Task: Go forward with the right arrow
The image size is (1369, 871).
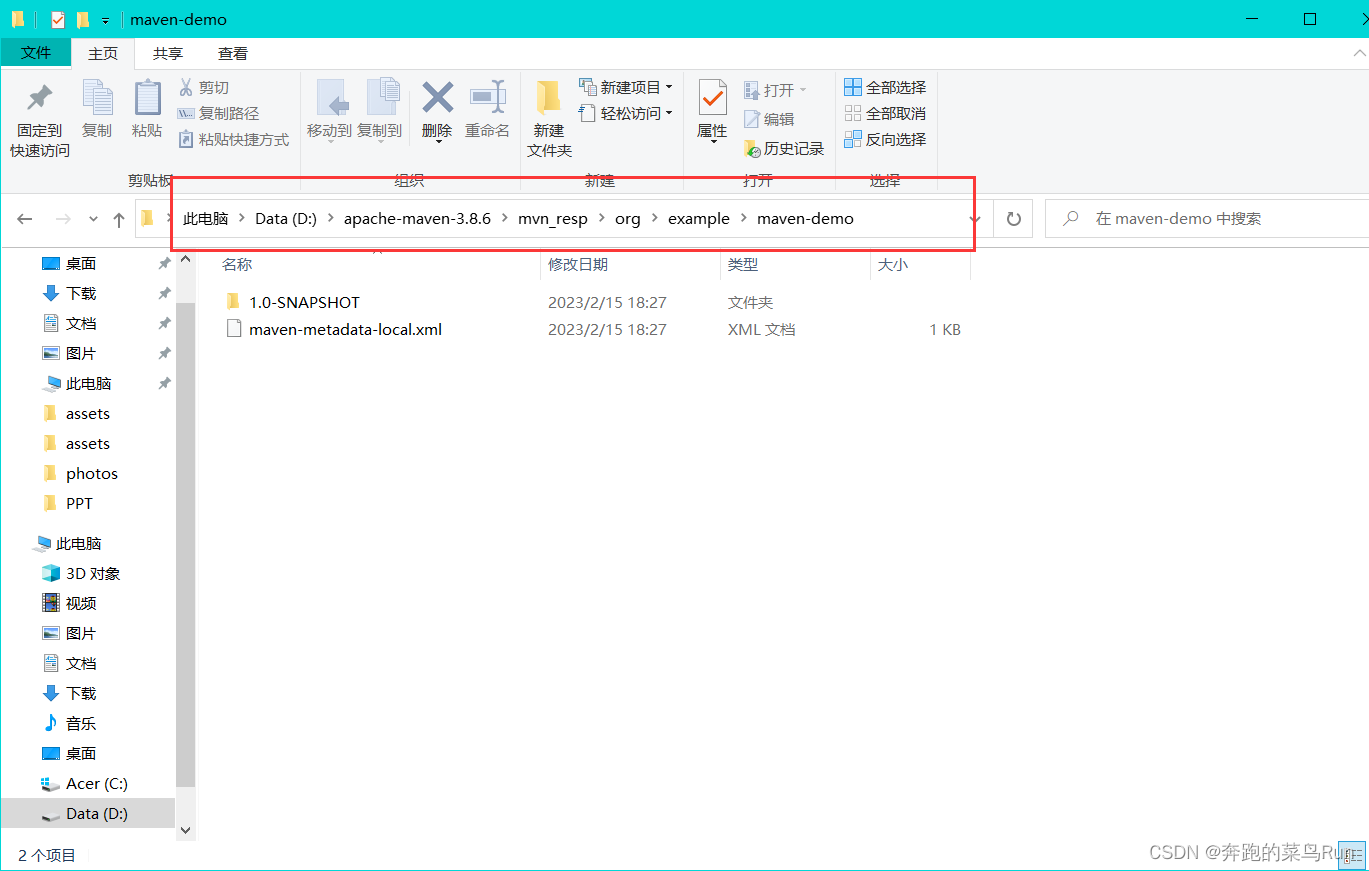Action: click(x=62, y=219)
